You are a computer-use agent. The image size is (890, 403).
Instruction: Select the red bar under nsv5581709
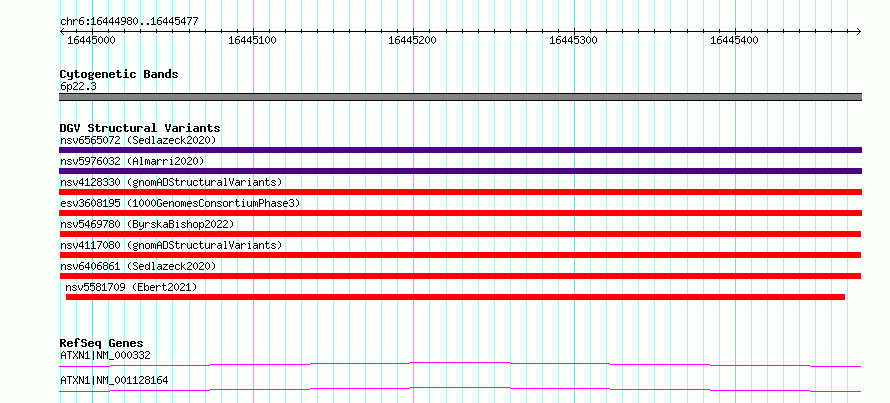455,297
